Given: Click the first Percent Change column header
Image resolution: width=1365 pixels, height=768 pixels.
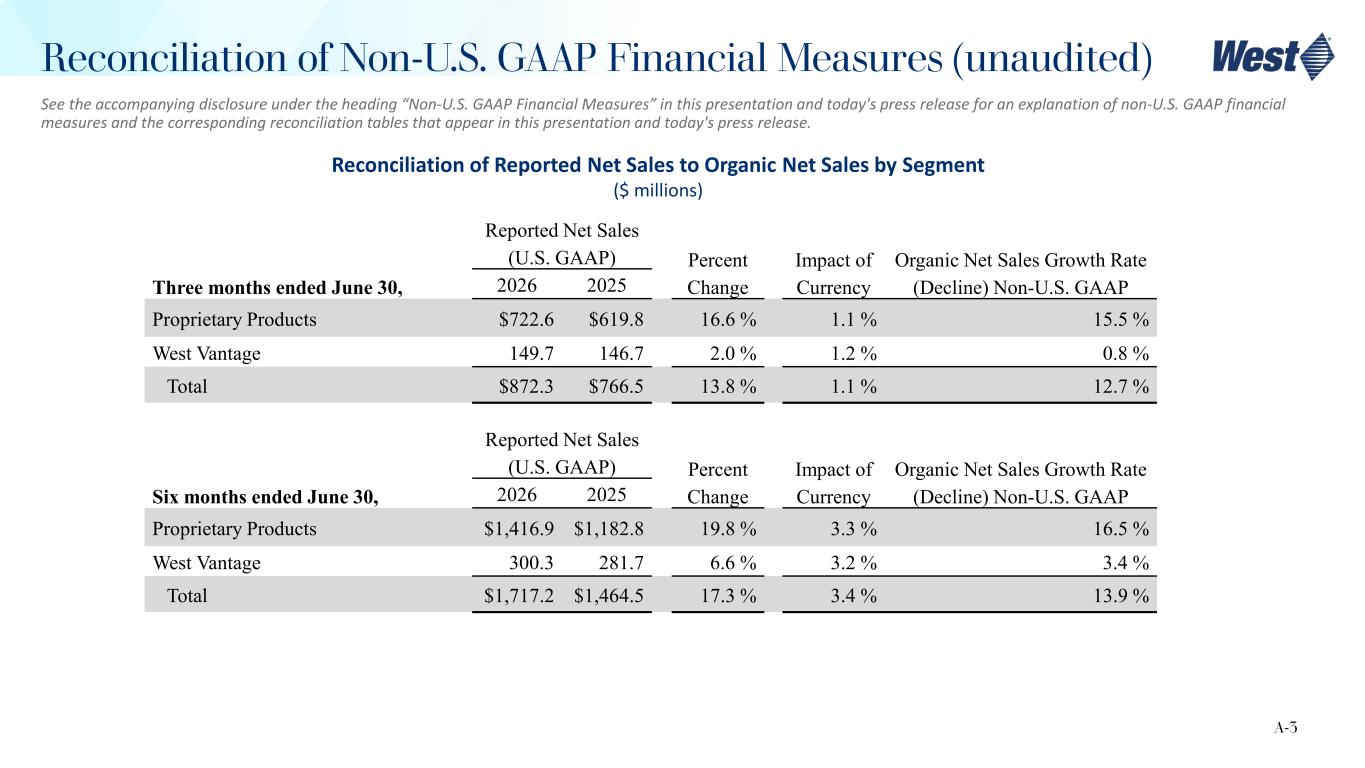Looking at the screenshot, I should point(718,275).
